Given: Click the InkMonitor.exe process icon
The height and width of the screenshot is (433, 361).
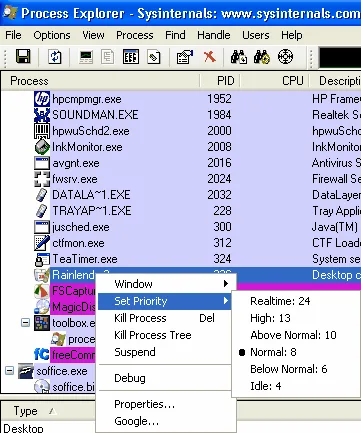Looking at the screenshot, I should coord(42,147).
